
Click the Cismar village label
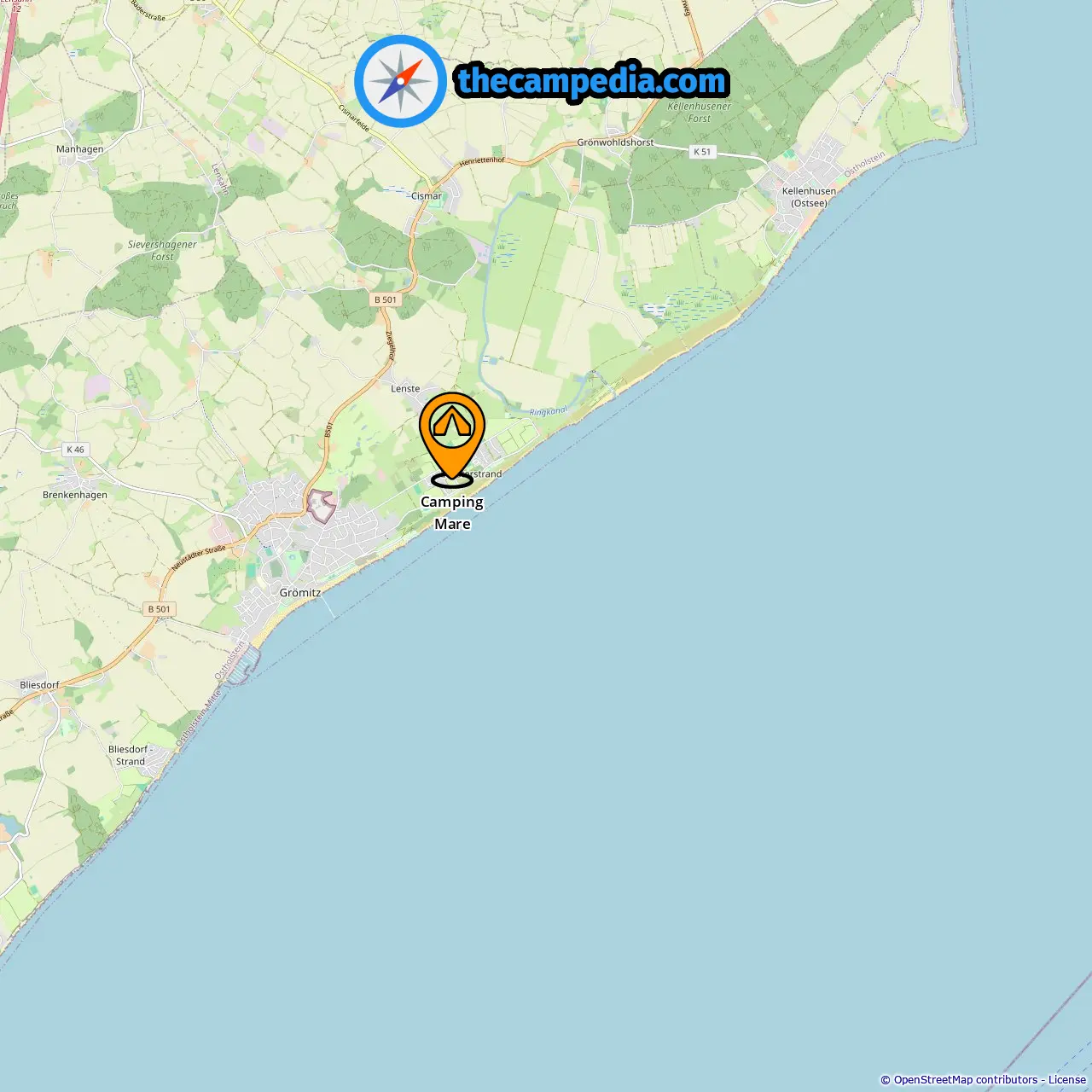tap(427, 195)
